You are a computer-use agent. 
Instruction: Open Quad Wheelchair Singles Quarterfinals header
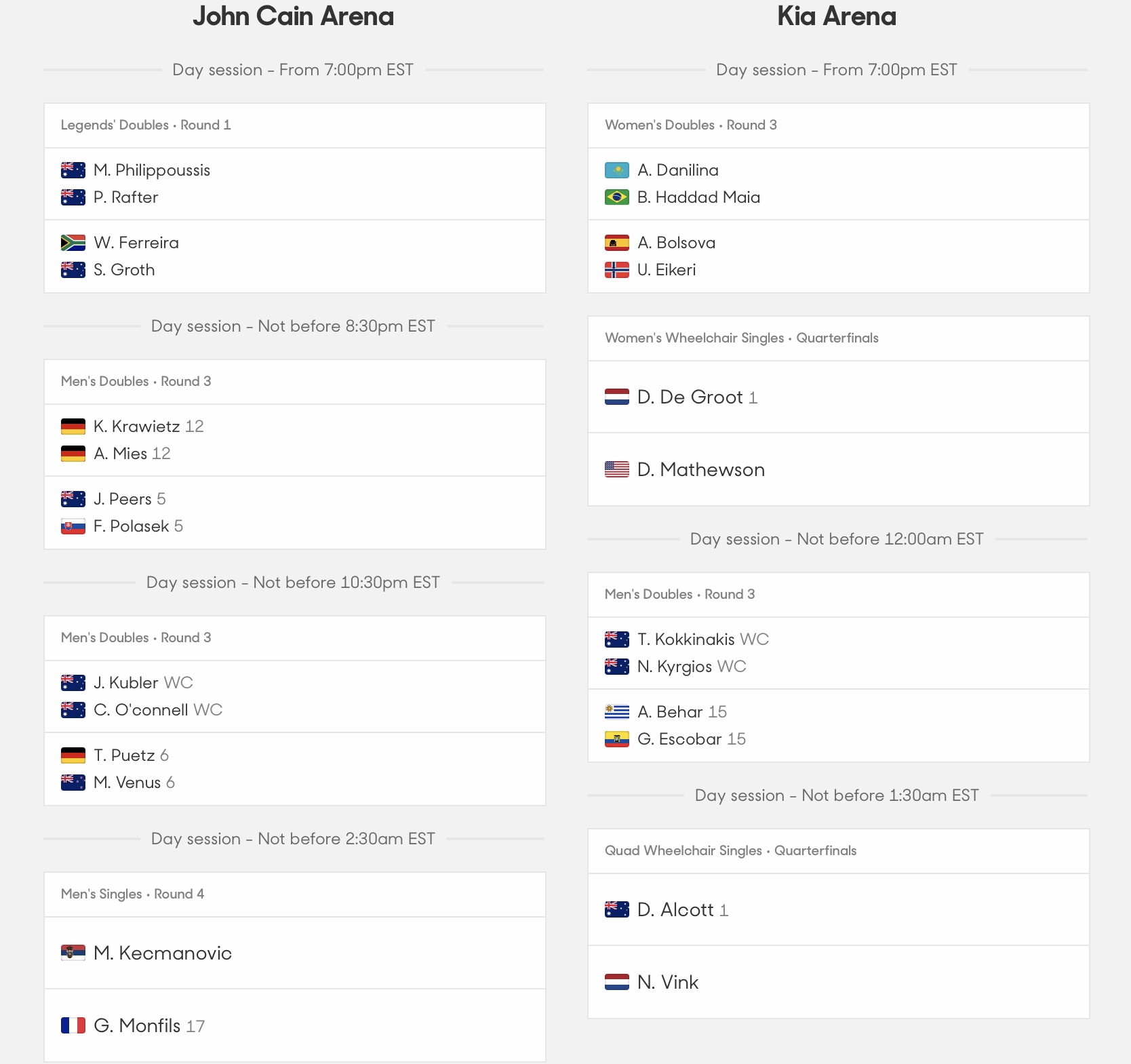839,851
